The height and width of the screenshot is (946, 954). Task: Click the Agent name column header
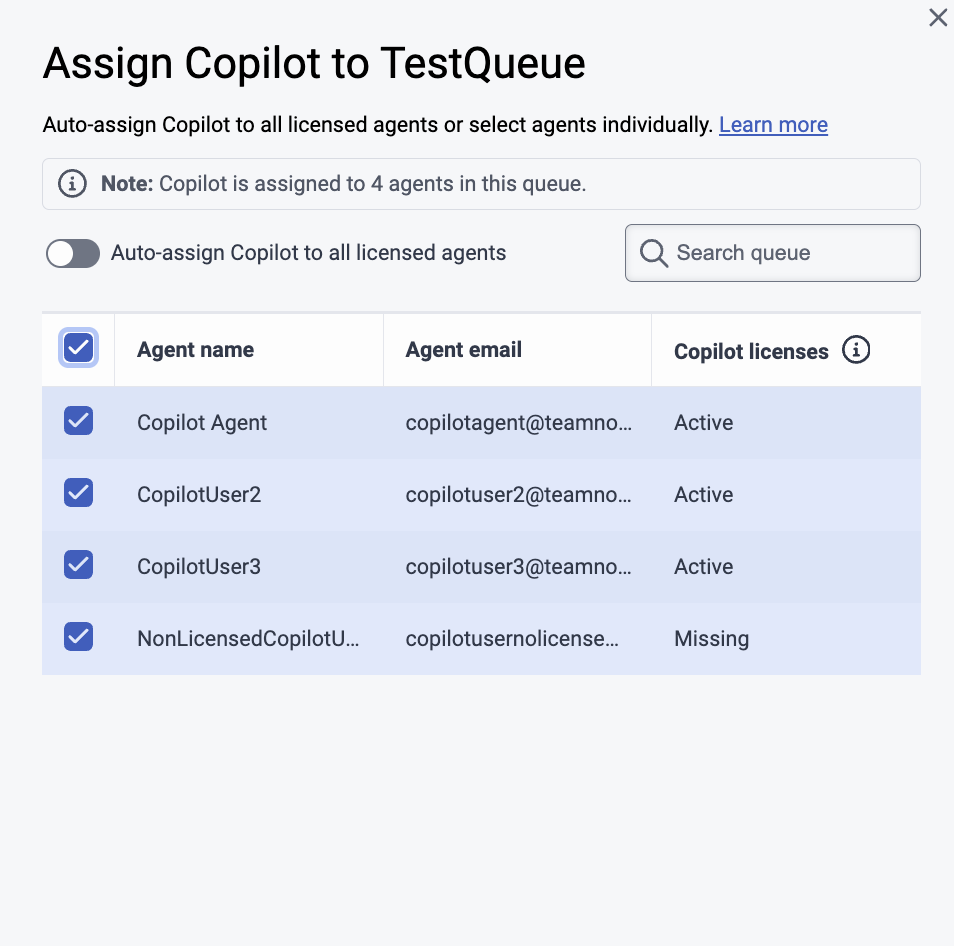[x=195, y=350]
